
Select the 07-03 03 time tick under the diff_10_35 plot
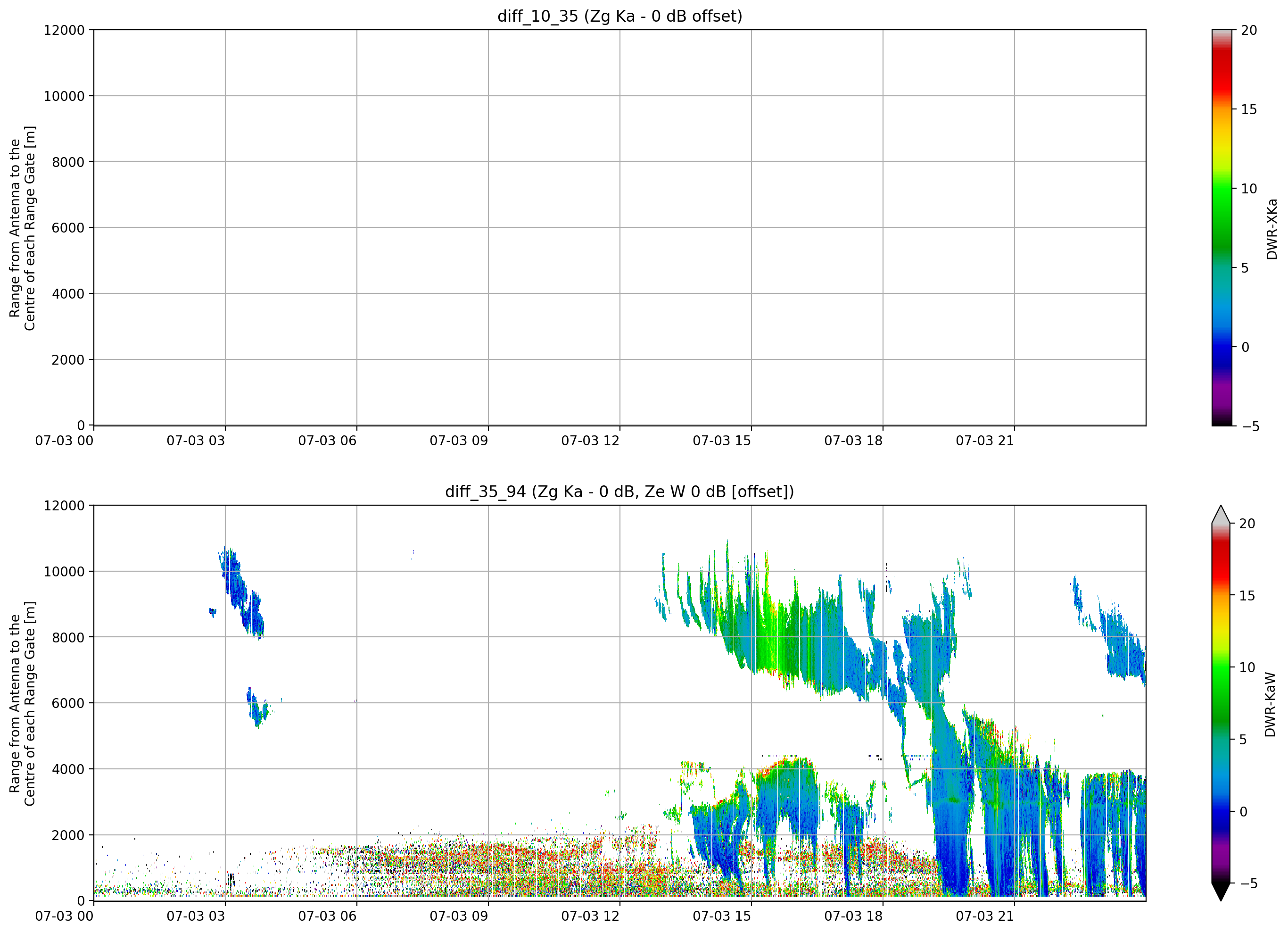(196, 441)
